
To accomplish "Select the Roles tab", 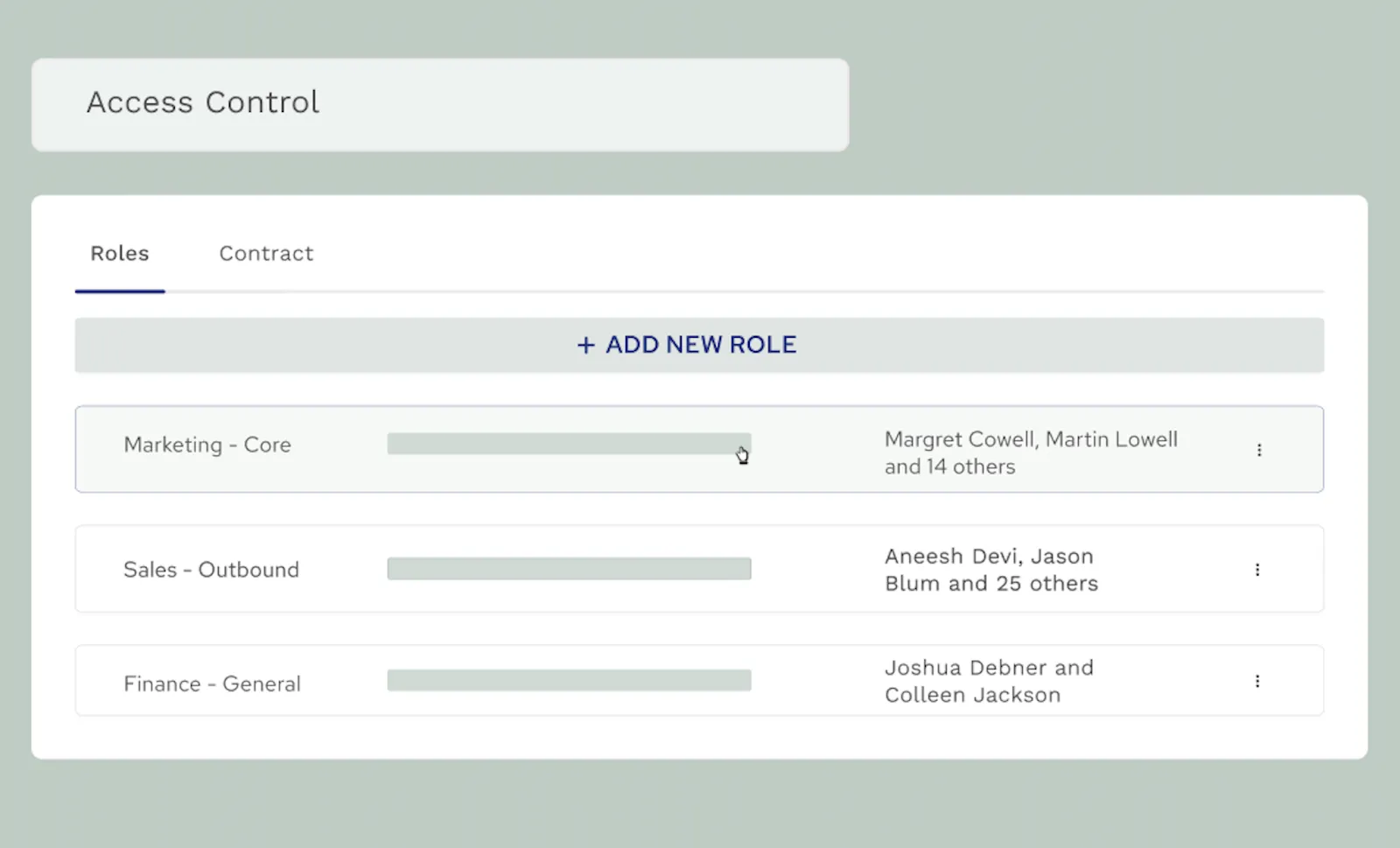I will (119, 254).
